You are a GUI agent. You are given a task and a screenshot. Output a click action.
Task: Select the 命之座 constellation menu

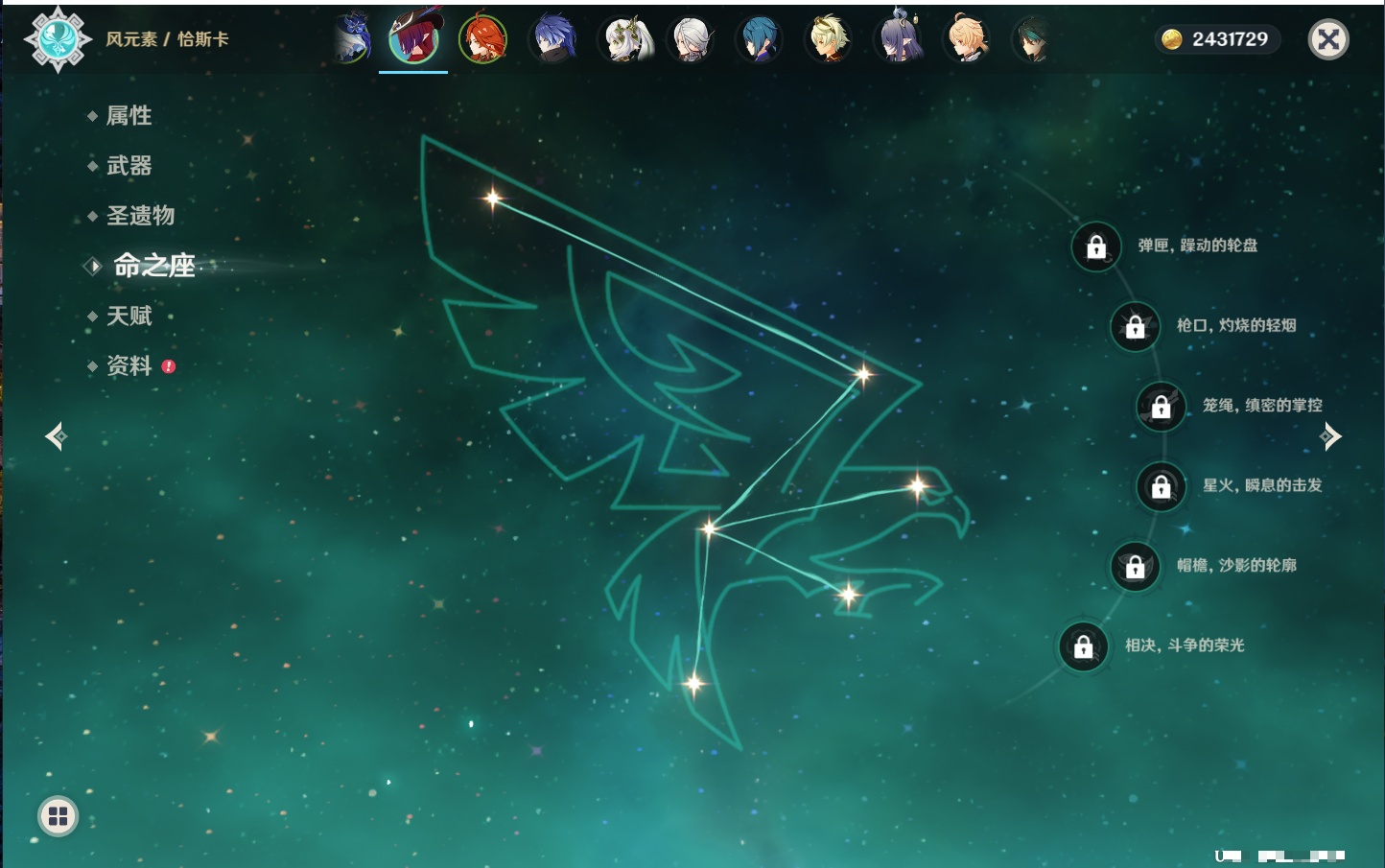[153, 266]
